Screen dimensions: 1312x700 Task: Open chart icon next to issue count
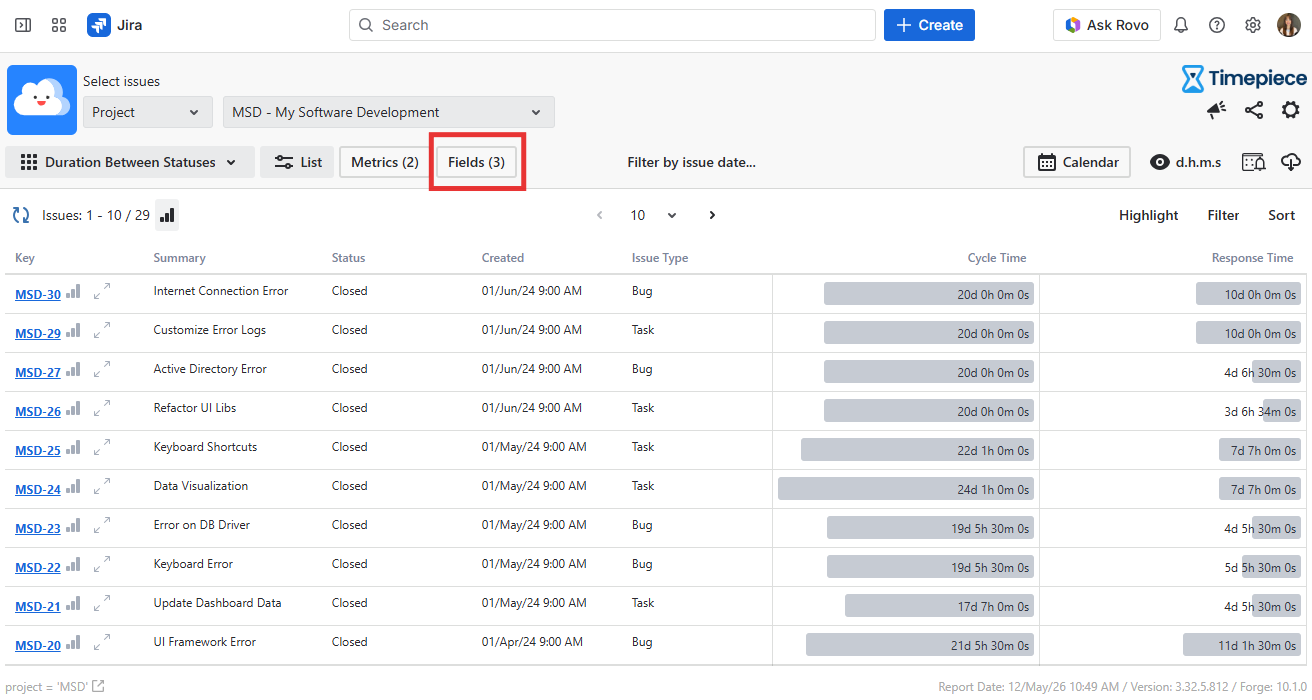(x=167, y=215)
